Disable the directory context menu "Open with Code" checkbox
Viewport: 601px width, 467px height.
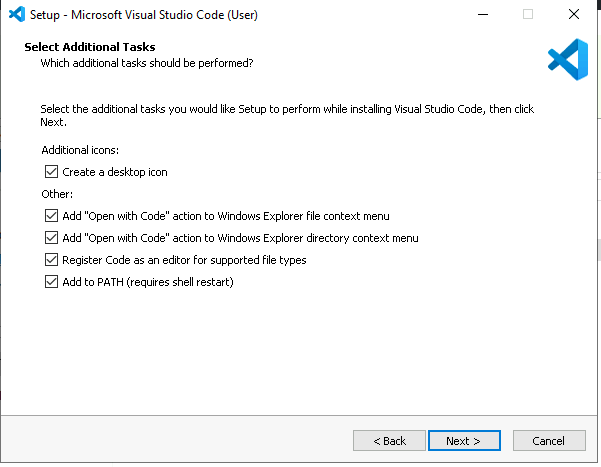click(52, 238)
